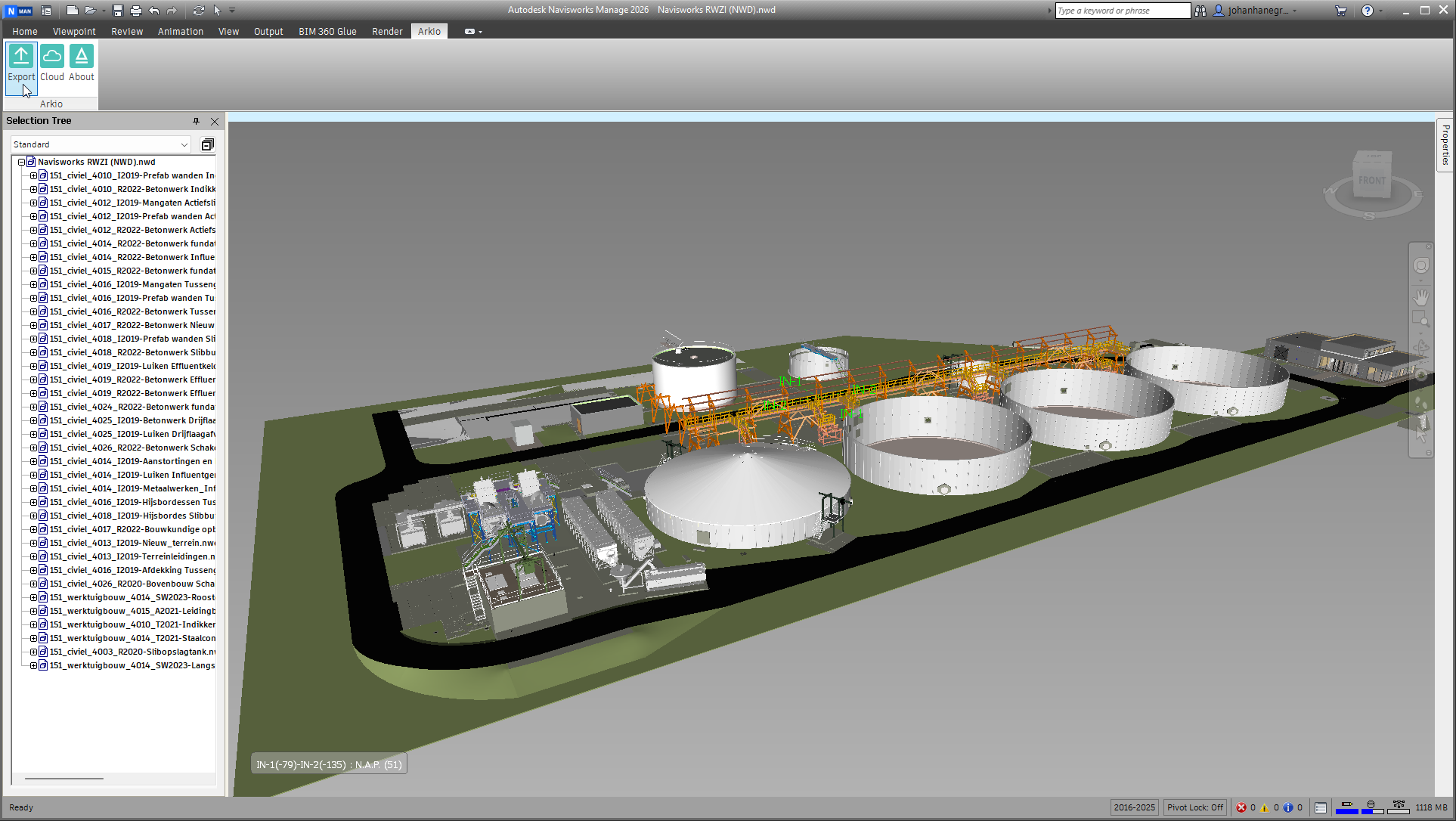This screenshot has height=821, width=1456.
Task: Switch to the Review ribbon tab
Action: coord(127,32)
